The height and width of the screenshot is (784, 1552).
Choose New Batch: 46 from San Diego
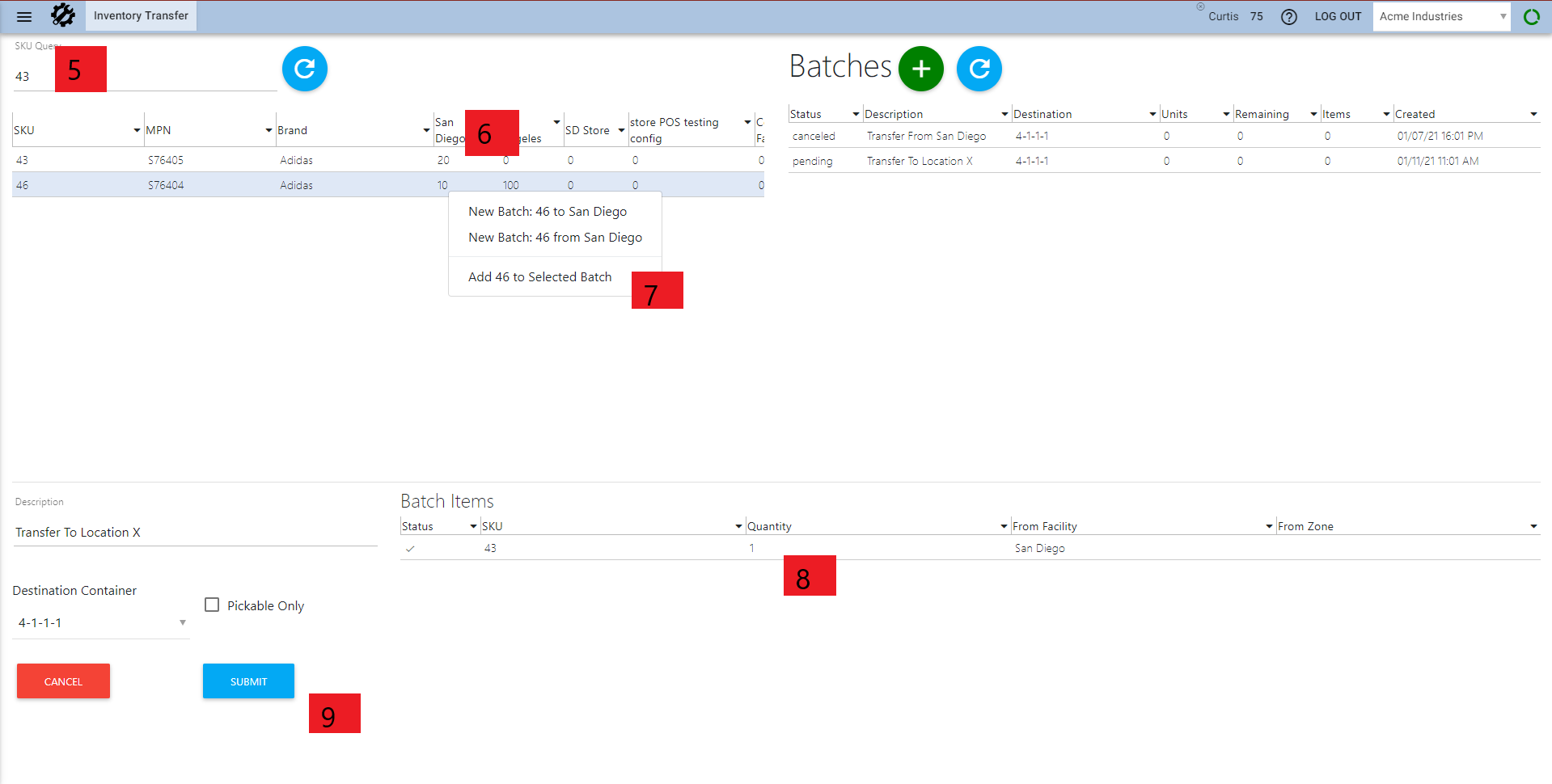point(555,238)
